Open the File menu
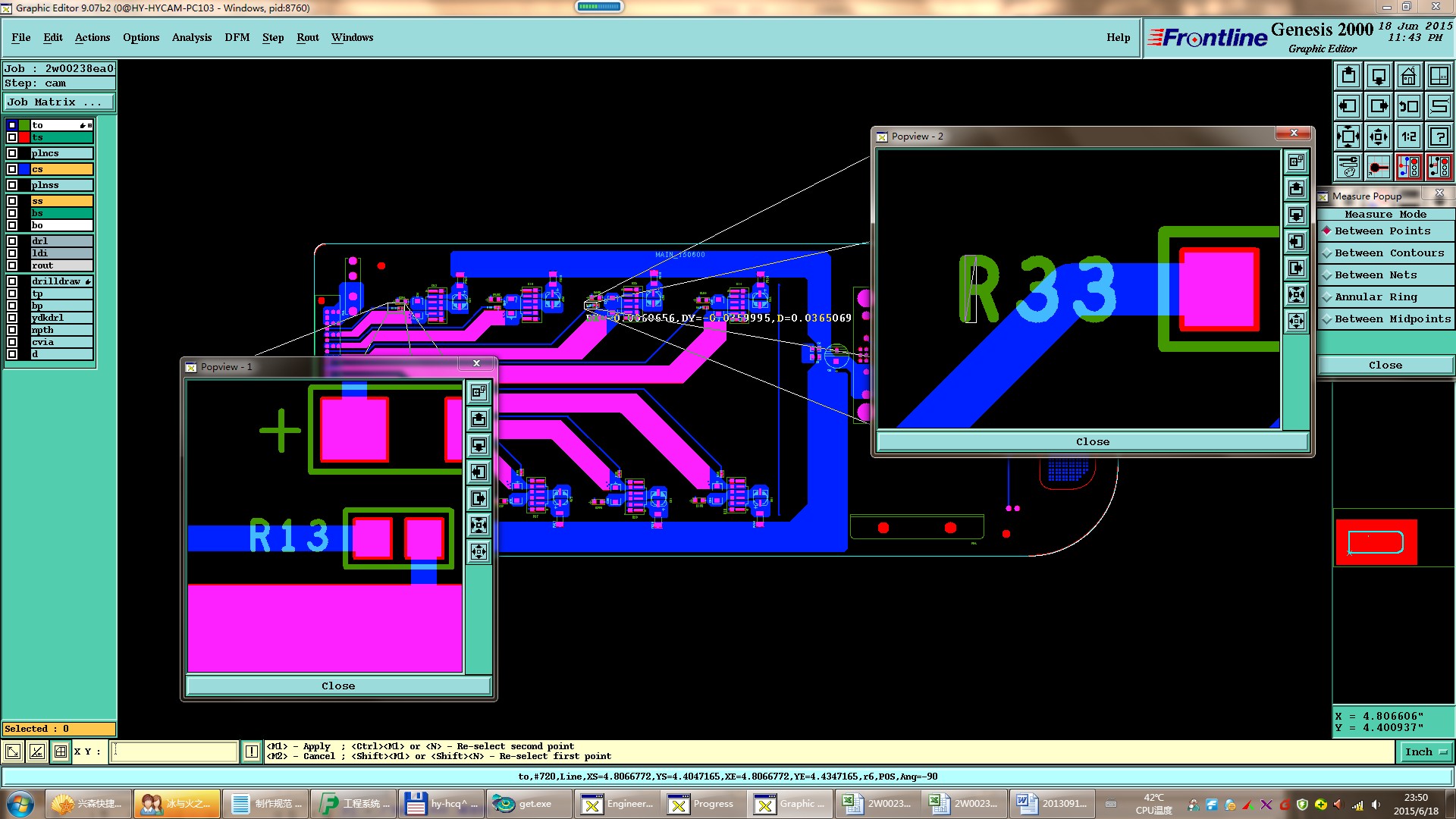 [21, 37]
